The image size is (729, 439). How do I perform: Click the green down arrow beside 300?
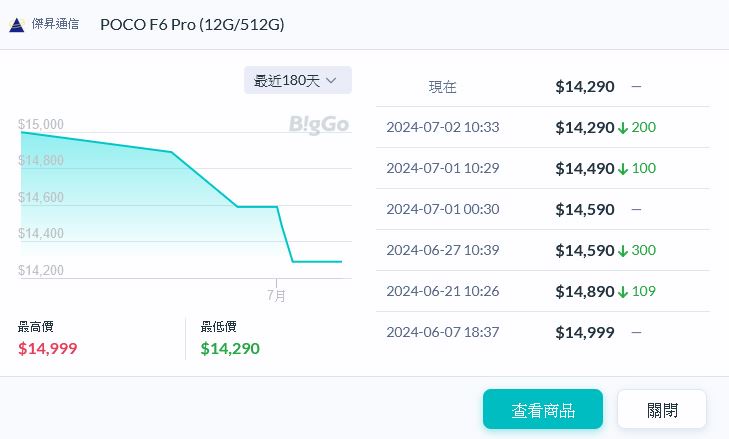(622, 251)
